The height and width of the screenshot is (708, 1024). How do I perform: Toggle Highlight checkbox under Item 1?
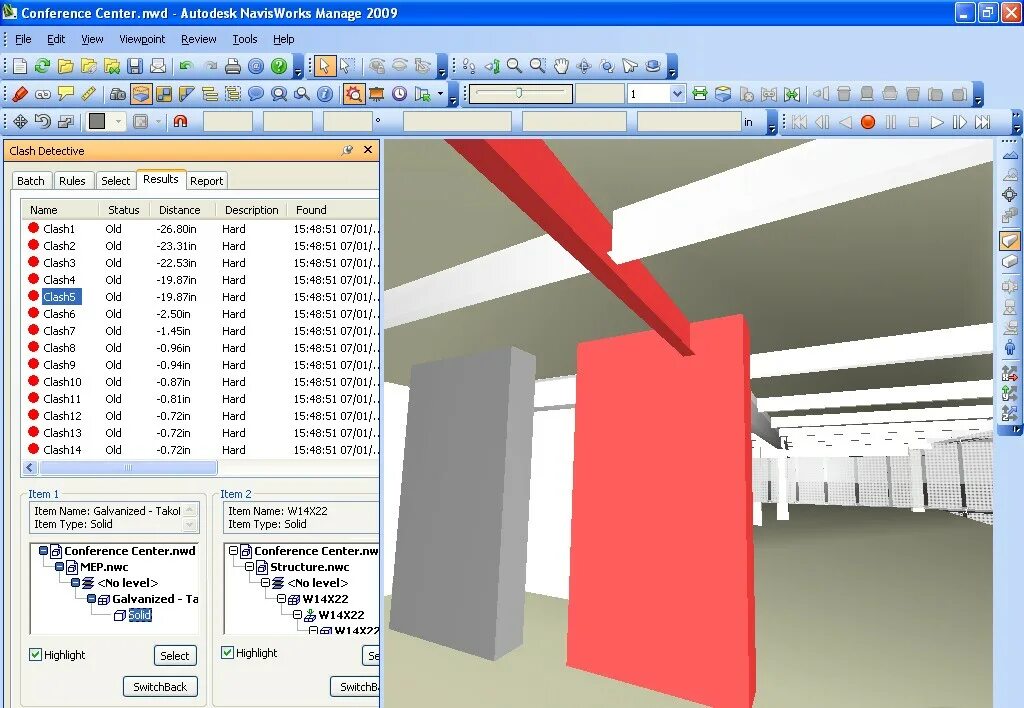pos(36,654)
